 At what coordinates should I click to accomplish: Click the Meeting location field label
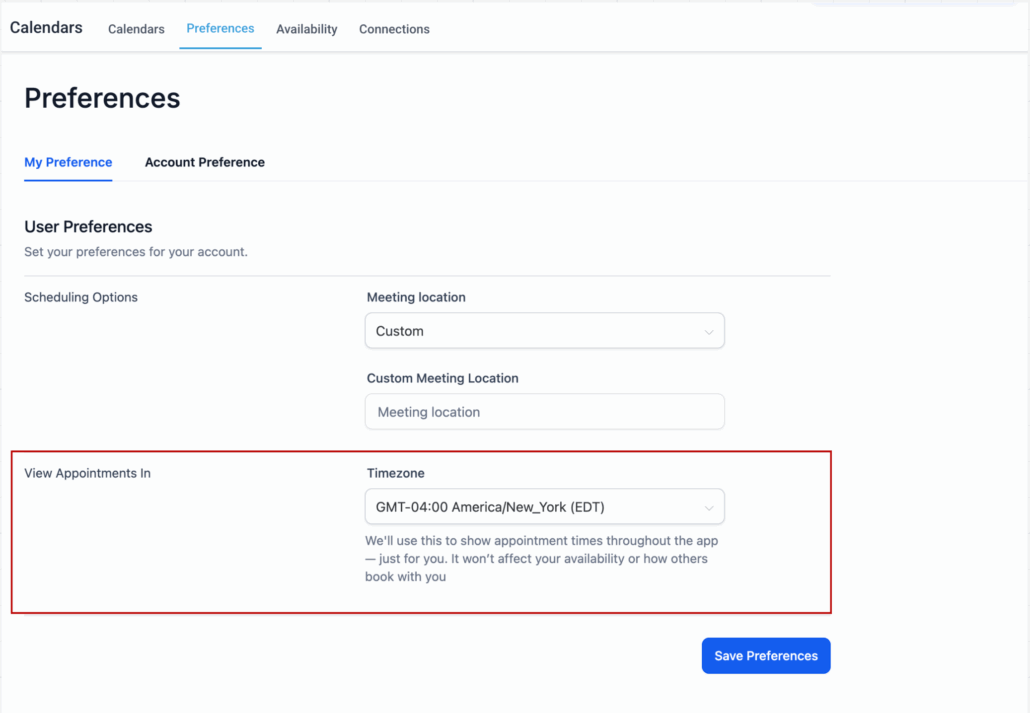pos(415,297)
